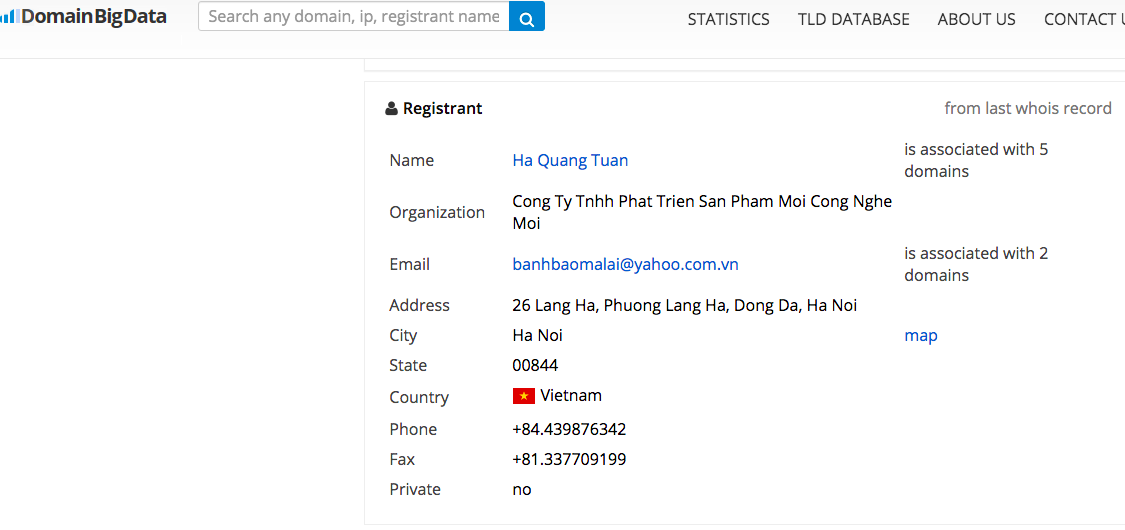Click the banhbaomalai@yahoo.com.vn email link
Screen dimensions: 1125x530
(x=626, y=265)
